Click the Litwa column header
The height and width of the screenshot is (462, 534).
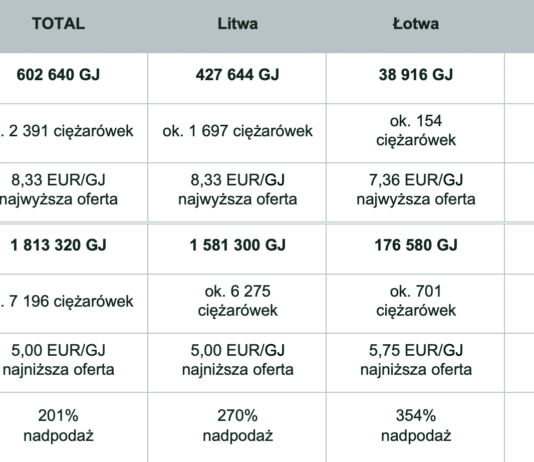pos(237,24)
